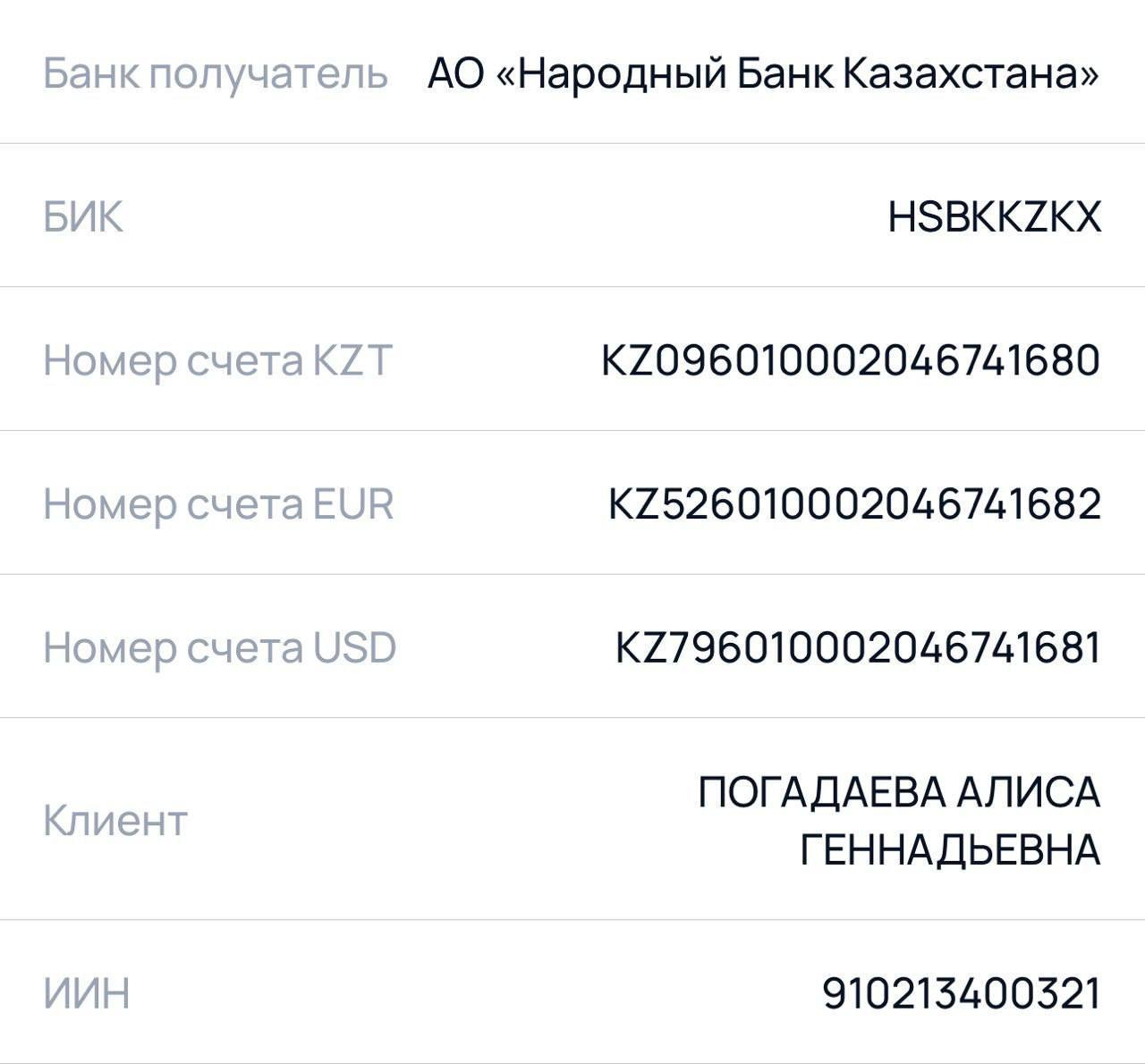The image size is (1145, 1064).
Task: Tap the USD currency code text
Action: coord(354,648)
